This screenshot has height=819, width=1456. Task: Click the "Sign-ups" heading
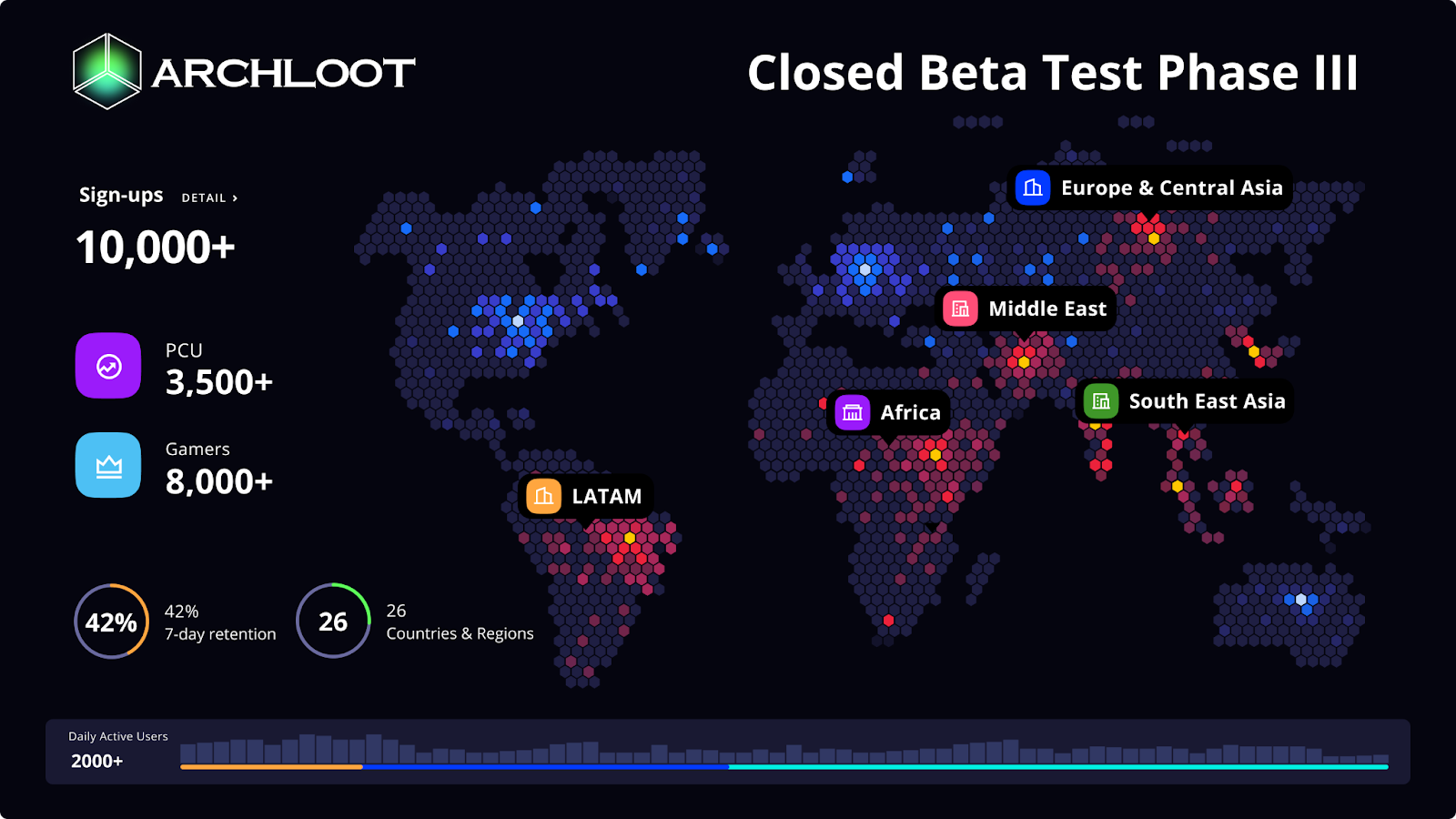[x=121, y=196]
